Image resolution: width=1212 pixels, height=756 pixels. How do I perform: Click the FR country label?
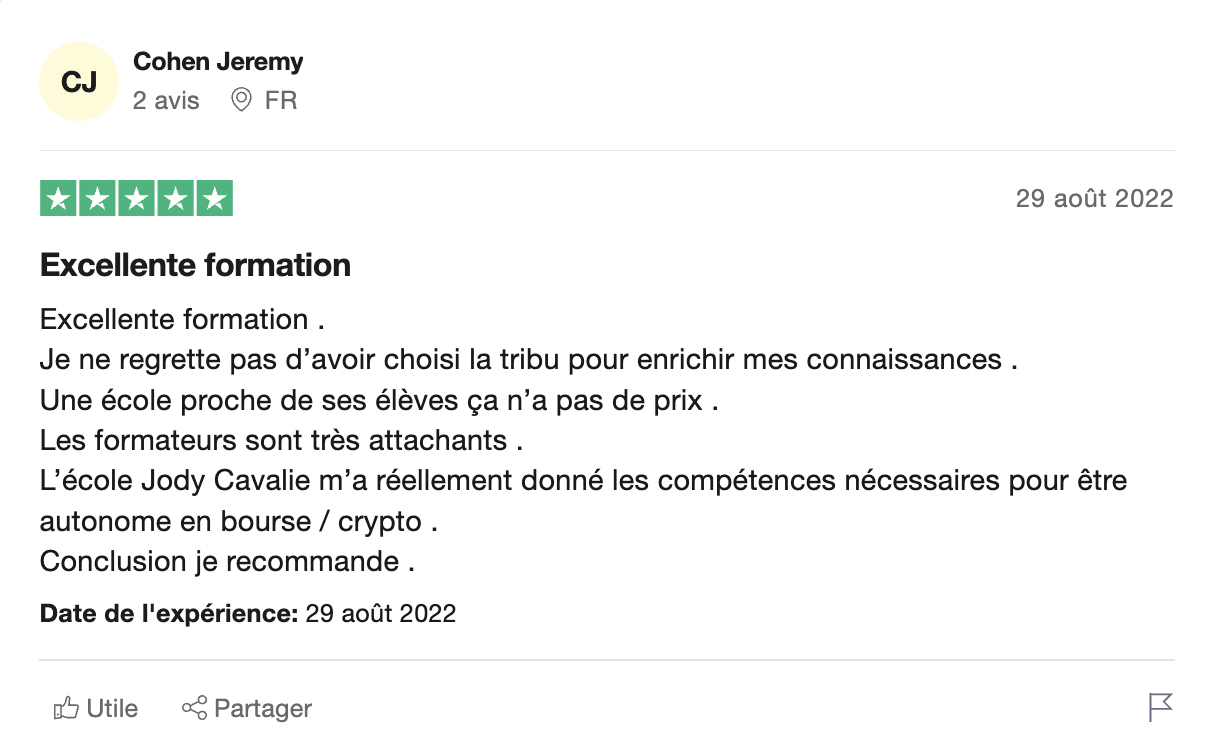[281, 101]
